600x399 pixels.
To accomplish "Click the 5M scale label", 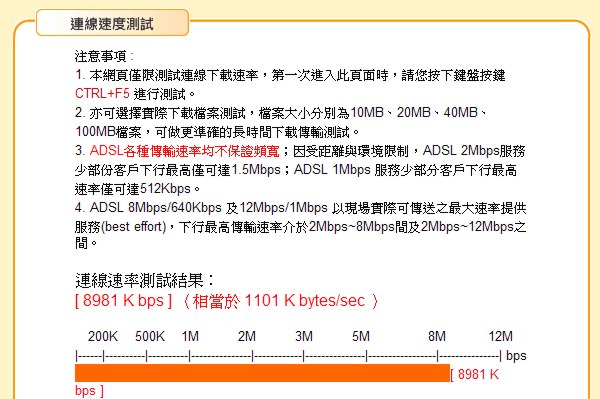I will pos(361,336).
